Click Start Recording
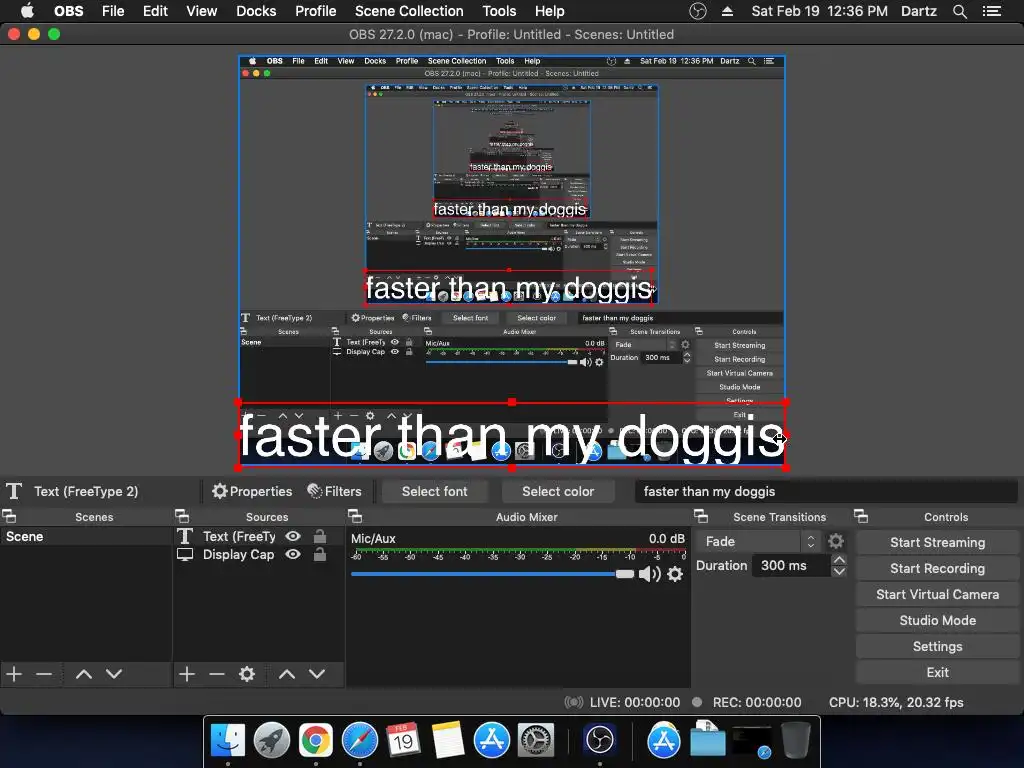The height and width of the screenshot is (768, 1024). pos(937,568)
